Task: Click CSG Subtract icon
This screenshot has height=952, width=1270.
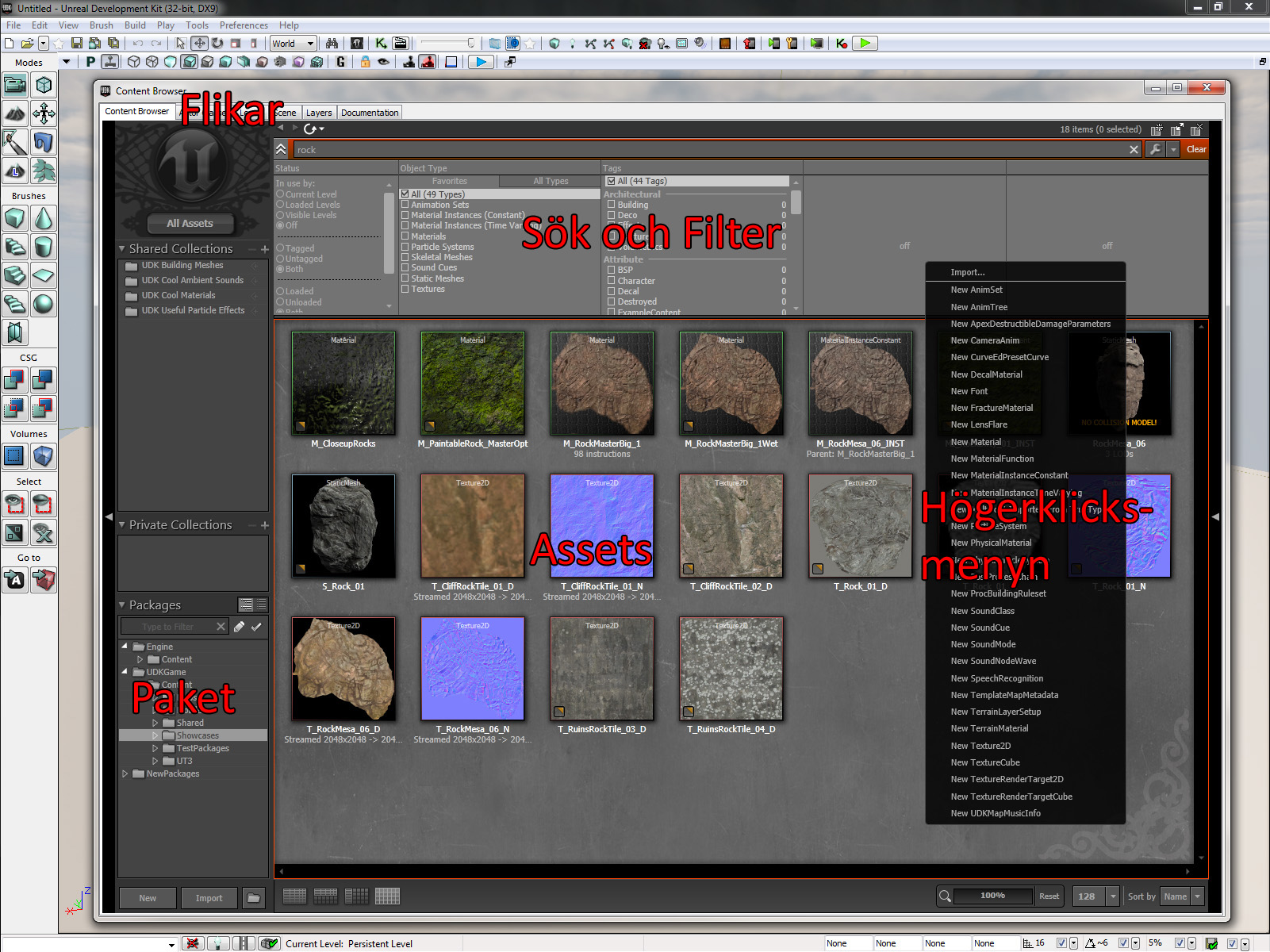Action: tap(44, 380)
